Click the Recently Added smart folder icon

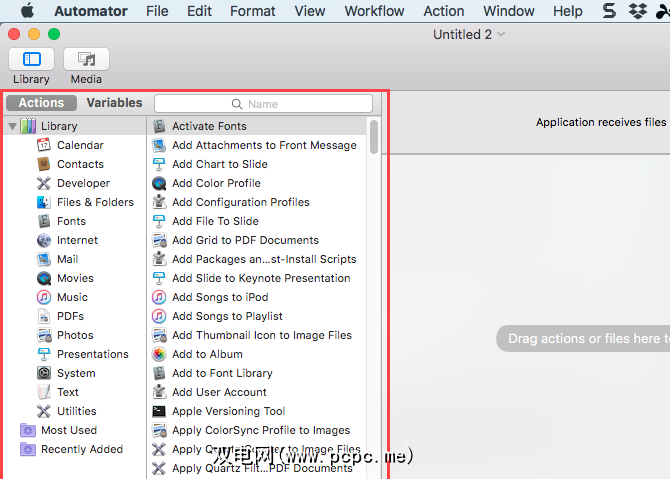point(28,449)
